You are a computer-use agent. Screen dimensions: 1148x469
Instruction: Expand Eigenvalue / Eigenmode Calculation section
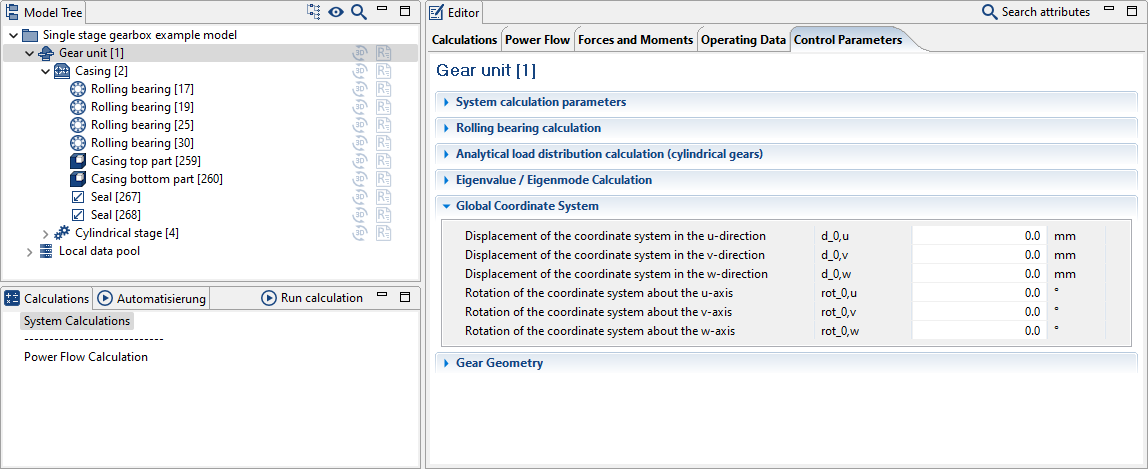[447, 180]
